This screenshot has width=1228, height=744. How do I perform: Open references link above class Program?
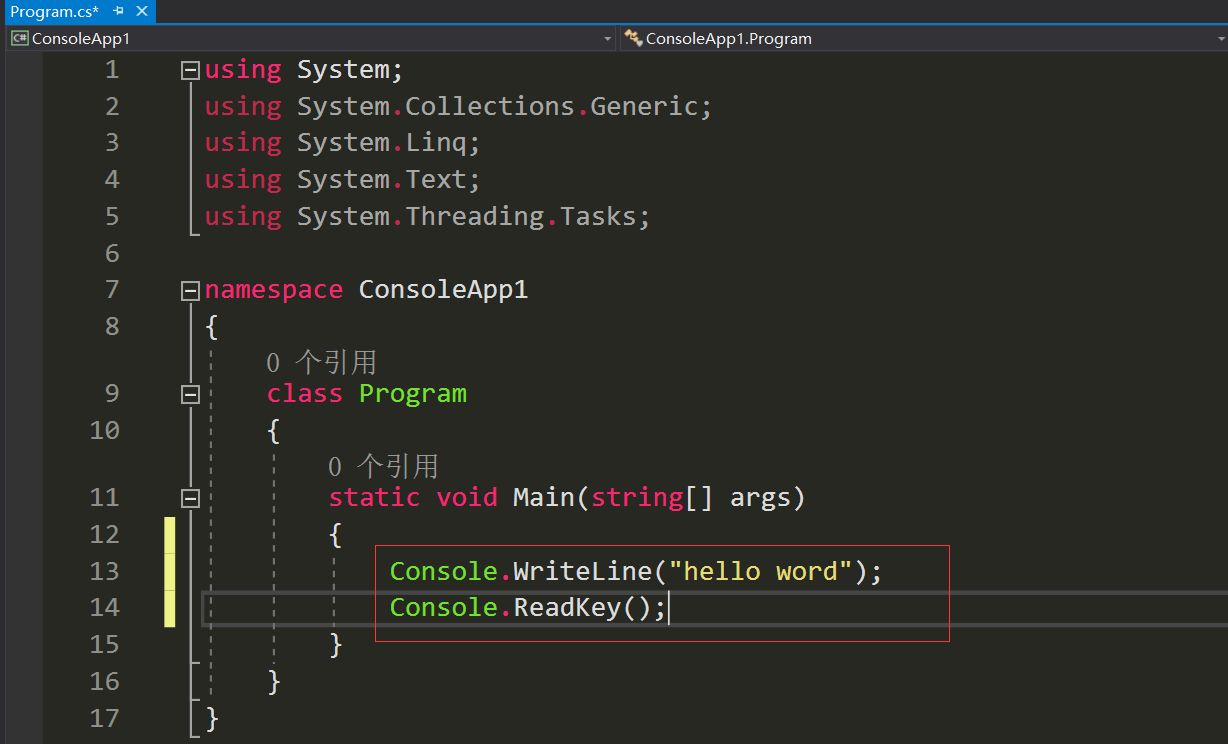pos(321,362)
